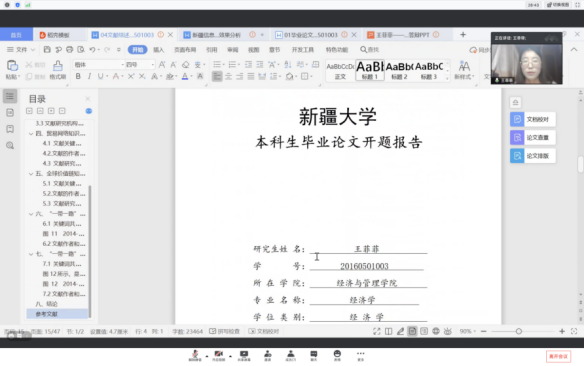The width and height of the screenshot is (585, 366).
Task: Click the search magnifier in left sidebar
Action: pos(10,146)
